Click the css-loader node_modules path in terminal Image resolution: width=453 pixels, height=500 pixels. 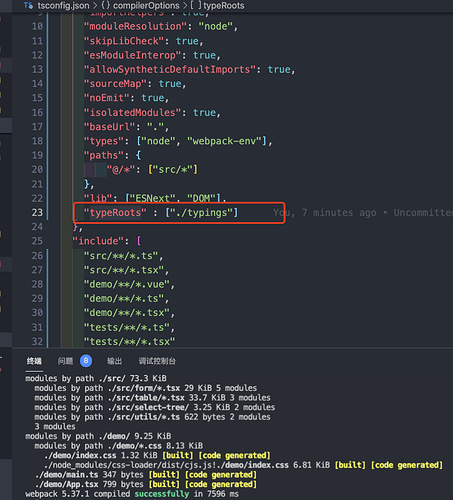point(166,465)
